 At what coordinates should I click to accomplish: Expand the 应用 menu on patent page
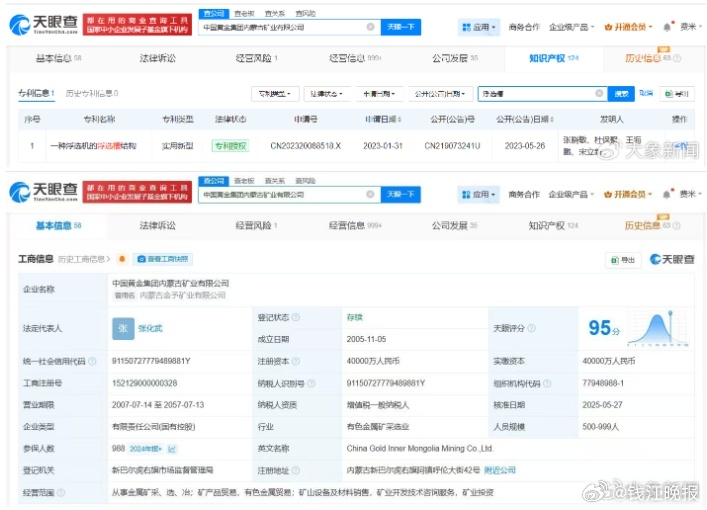[478, 27]
